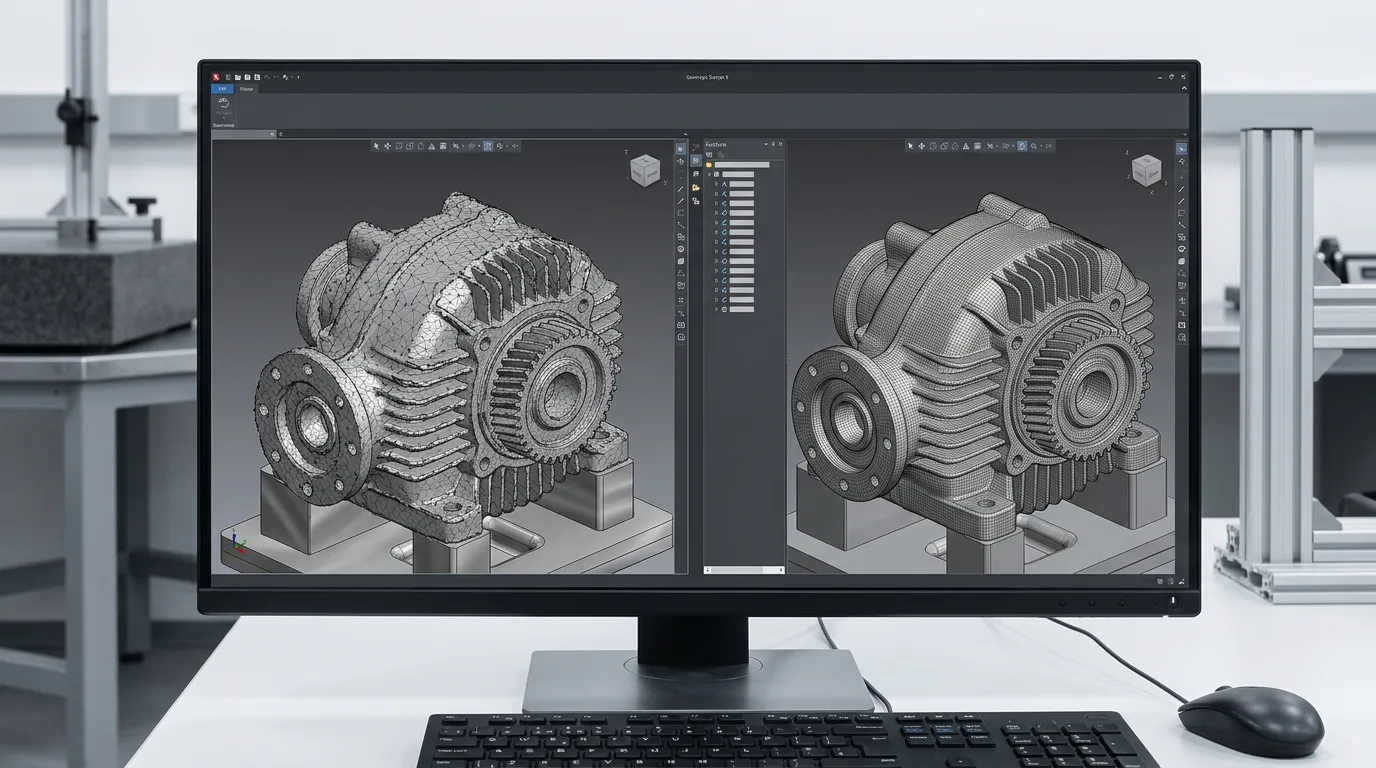Open the blue File tab
The image size is (1376, 768).
(x=222, y=89)
